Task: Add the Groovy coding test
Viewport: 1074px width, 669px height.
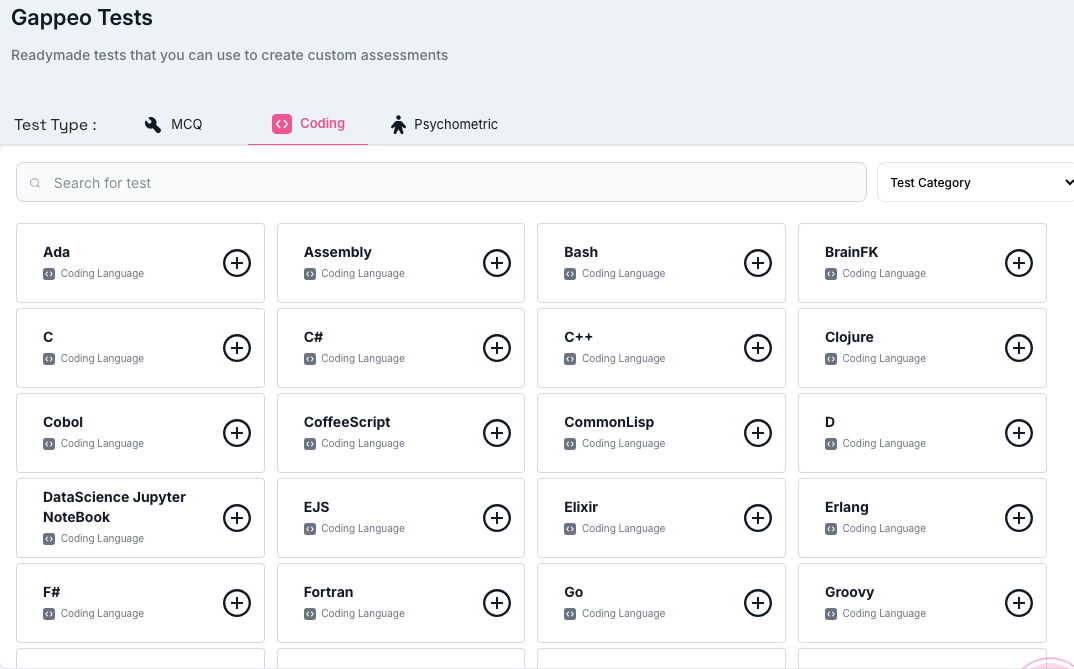Action: coord(1019,603)
